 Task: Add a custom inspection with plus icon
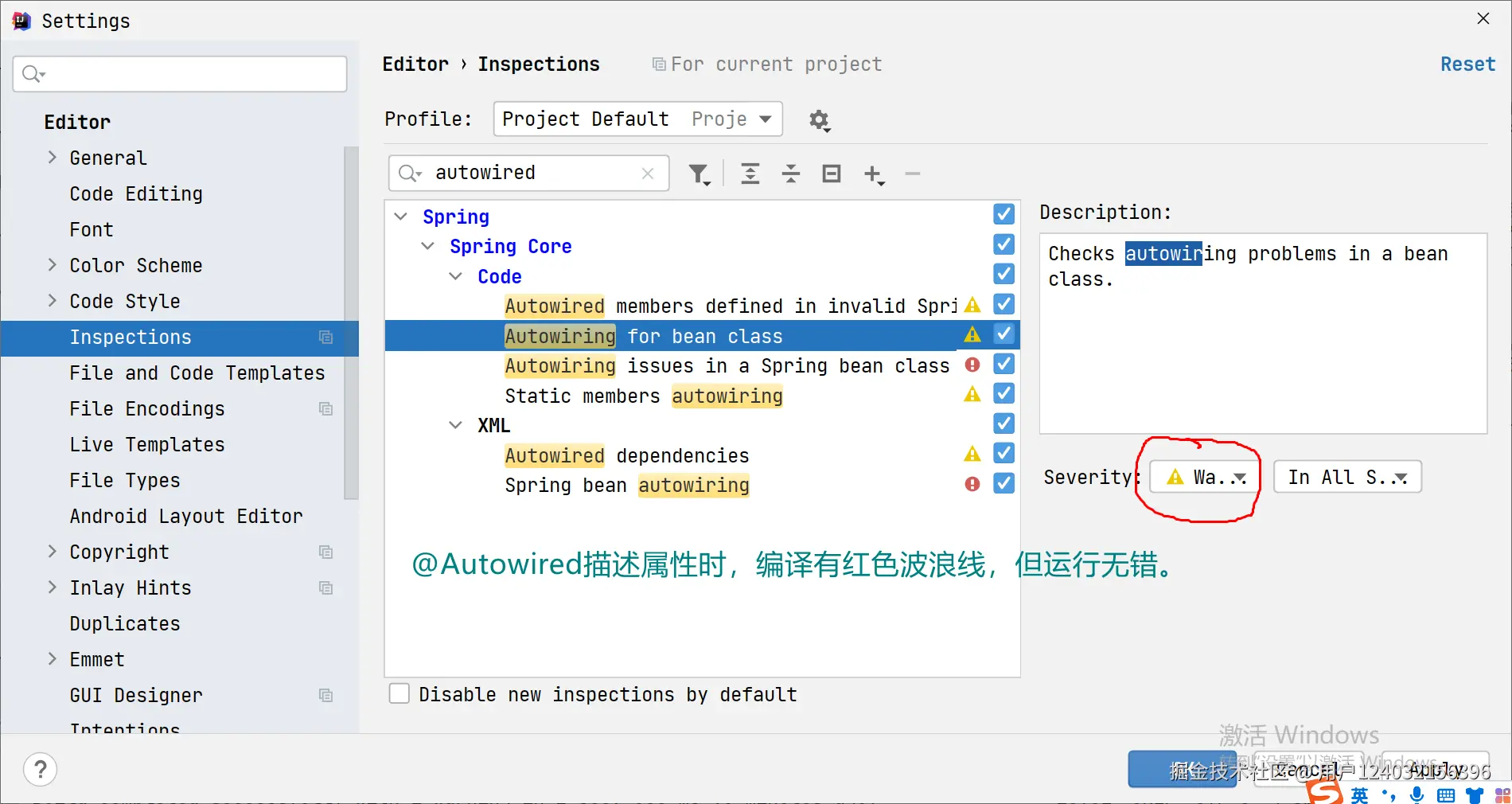click(874, 174)
